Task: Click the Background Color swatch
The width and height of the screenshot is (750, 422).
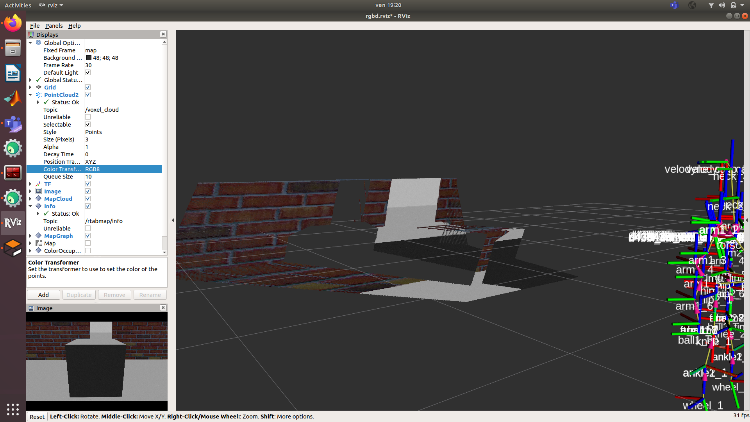Action: (x=88, y=57)
